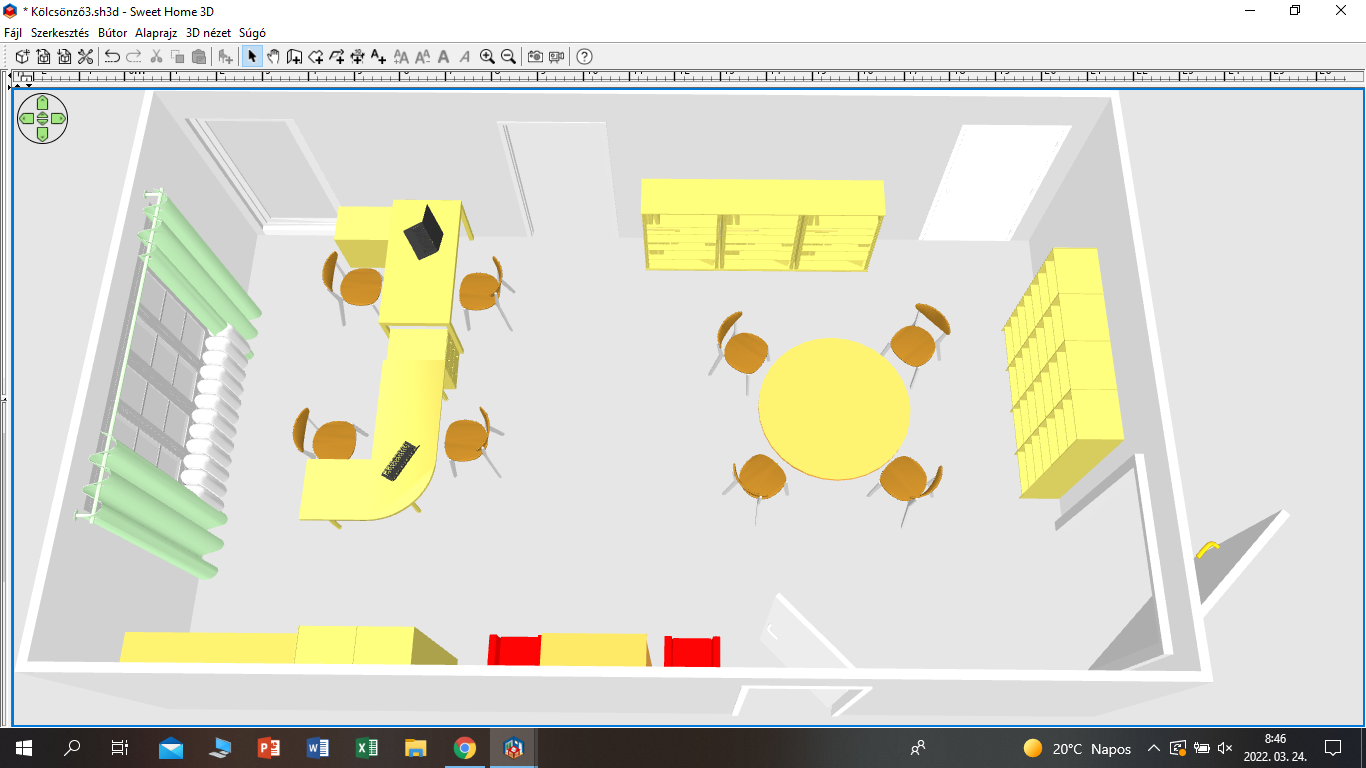Click the 3D view navigation up arrow
Image resolution: width=1366 pixels, height=768 pixels.
42,102
